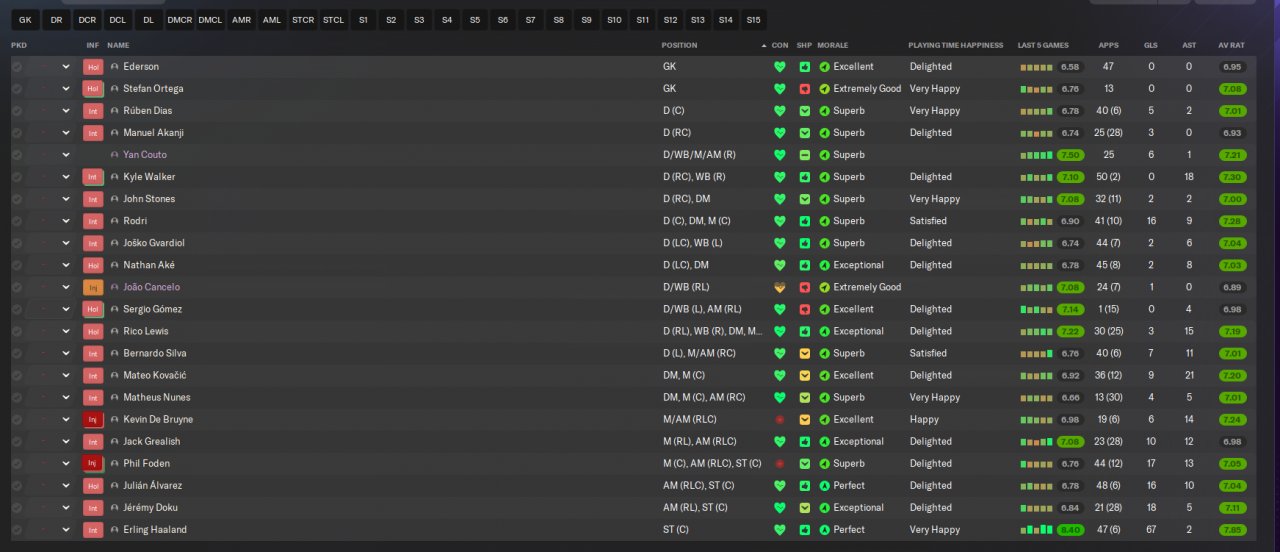Open Yan Couto's purple player name link
1280x552 pixels.
pyautogui.click(x=145, y=155)
